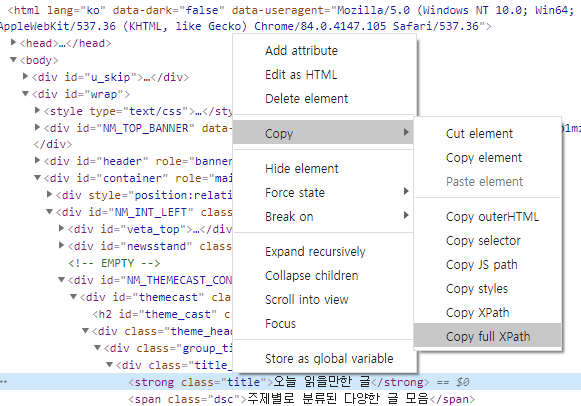Collapse the NM_THEMECAST div node

62,279
